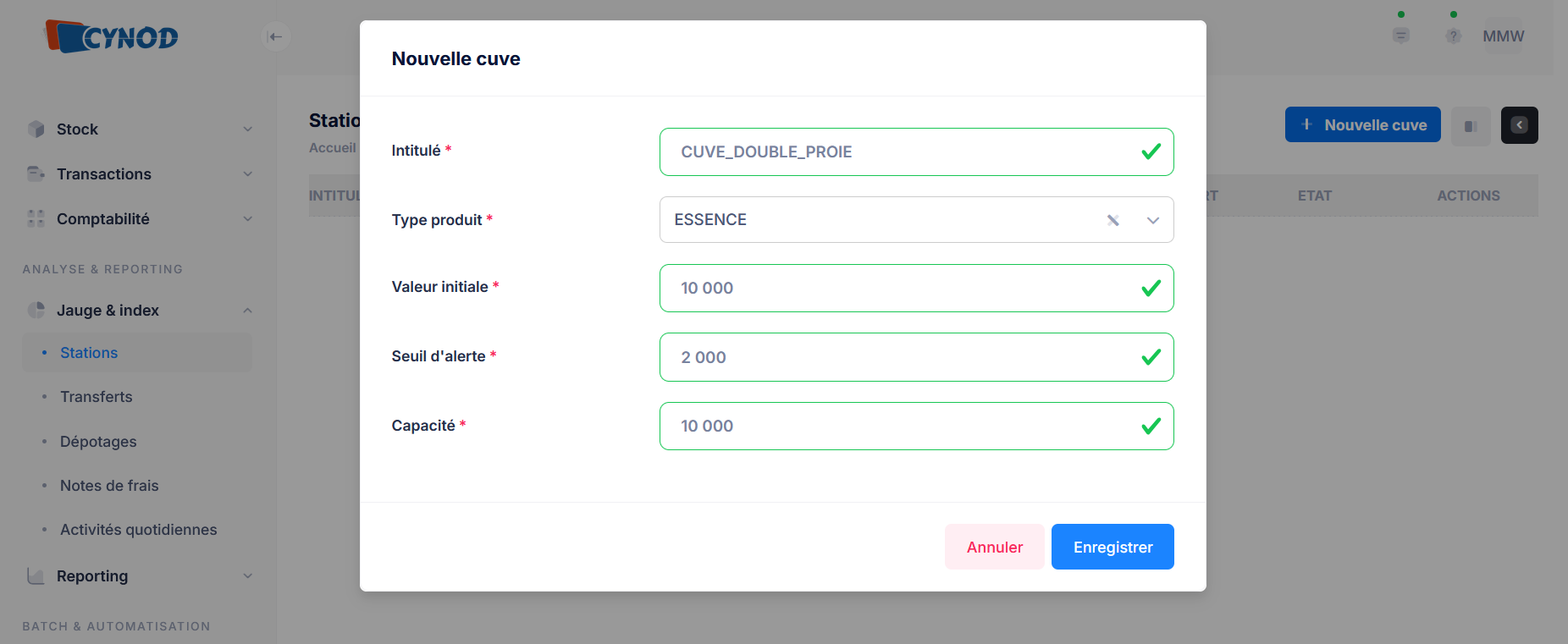Go to Dépotages in the sidebar
Viewport: 1568px width, 644px height.
(x=98, y=442)
